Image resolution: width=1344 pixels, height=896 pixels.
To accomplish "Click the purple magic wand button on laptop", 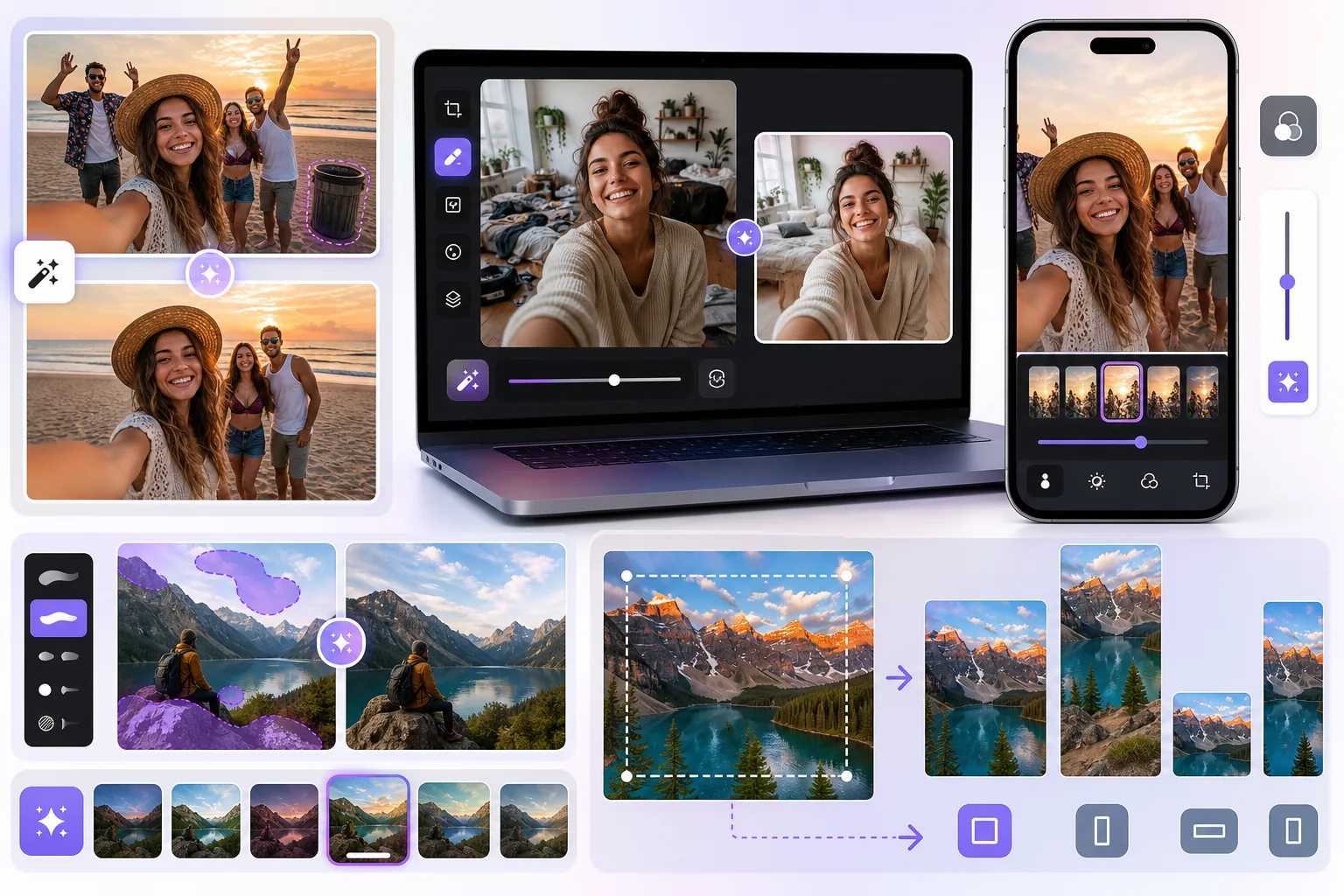I will (467, 380).
